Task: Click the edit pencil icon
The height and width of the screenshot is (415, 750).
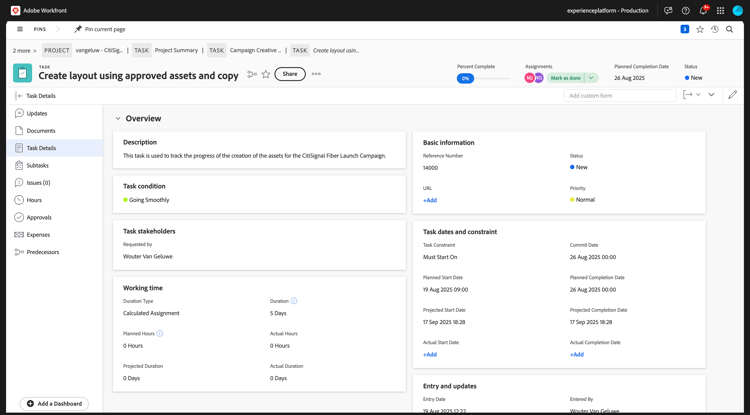Action: 732,95
